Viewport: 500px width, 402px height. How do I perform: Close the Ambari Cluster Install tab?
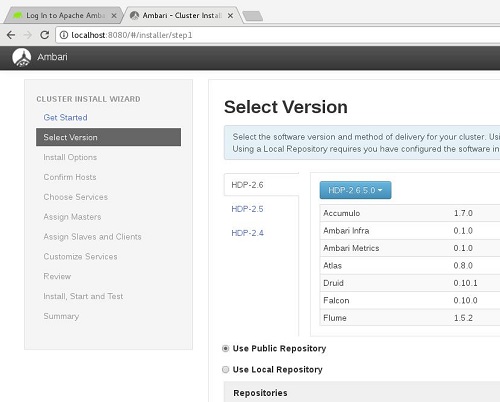[x=230, y=16]
